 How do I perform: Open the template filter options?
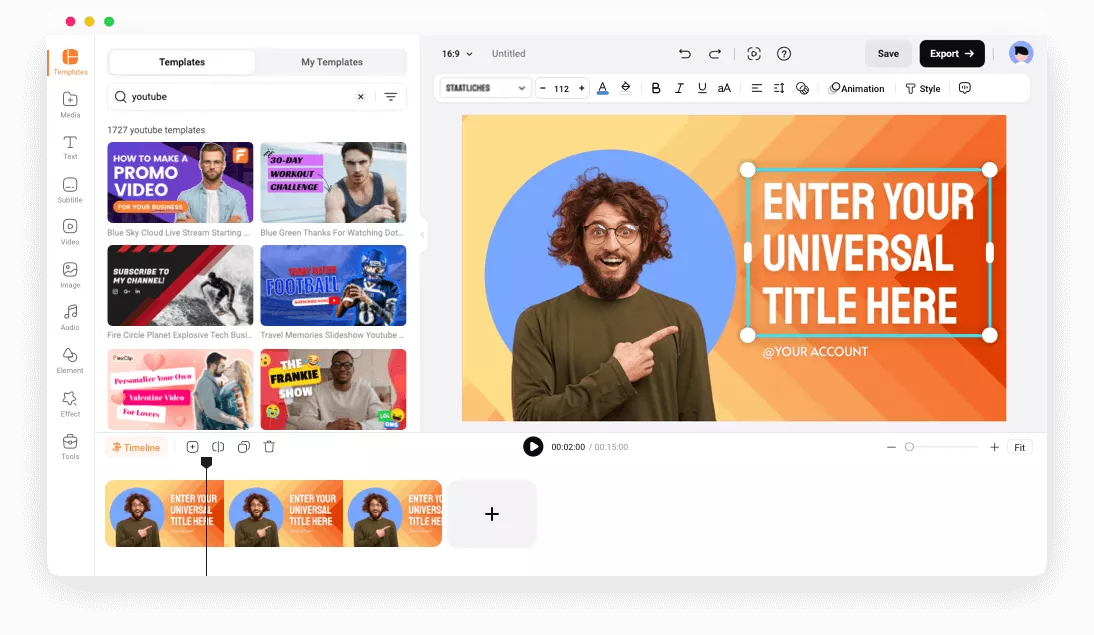[391, 97]
